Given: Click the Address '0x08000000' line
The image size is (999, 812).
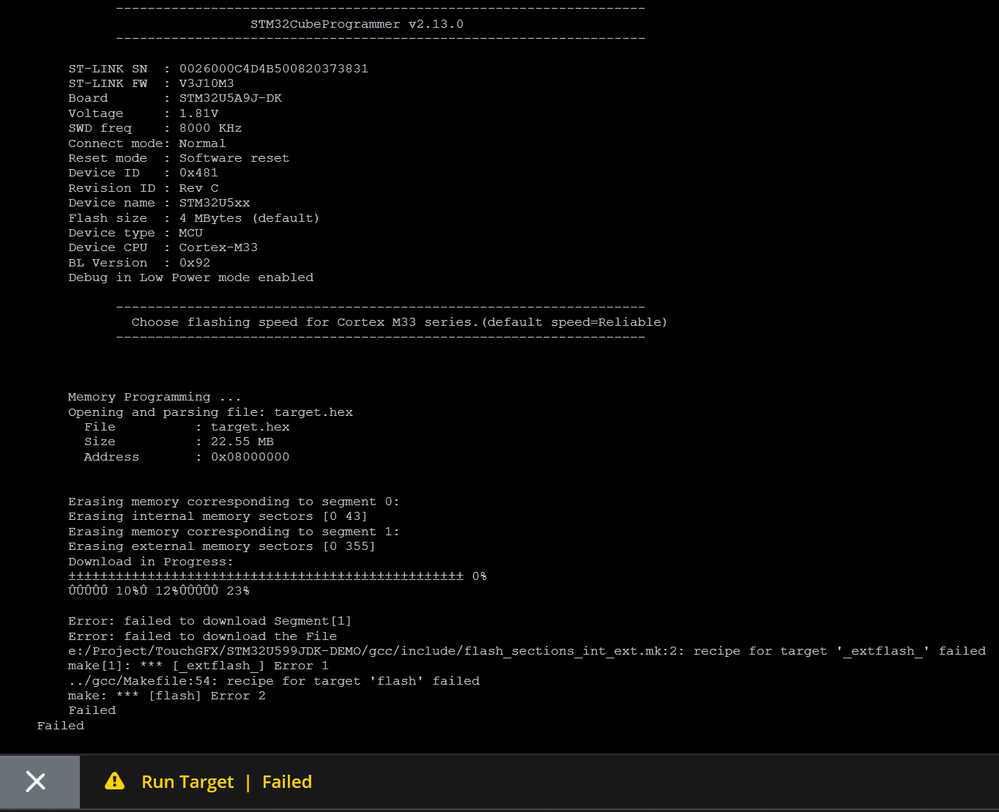Looking at the screenshot, I should 187,456.
